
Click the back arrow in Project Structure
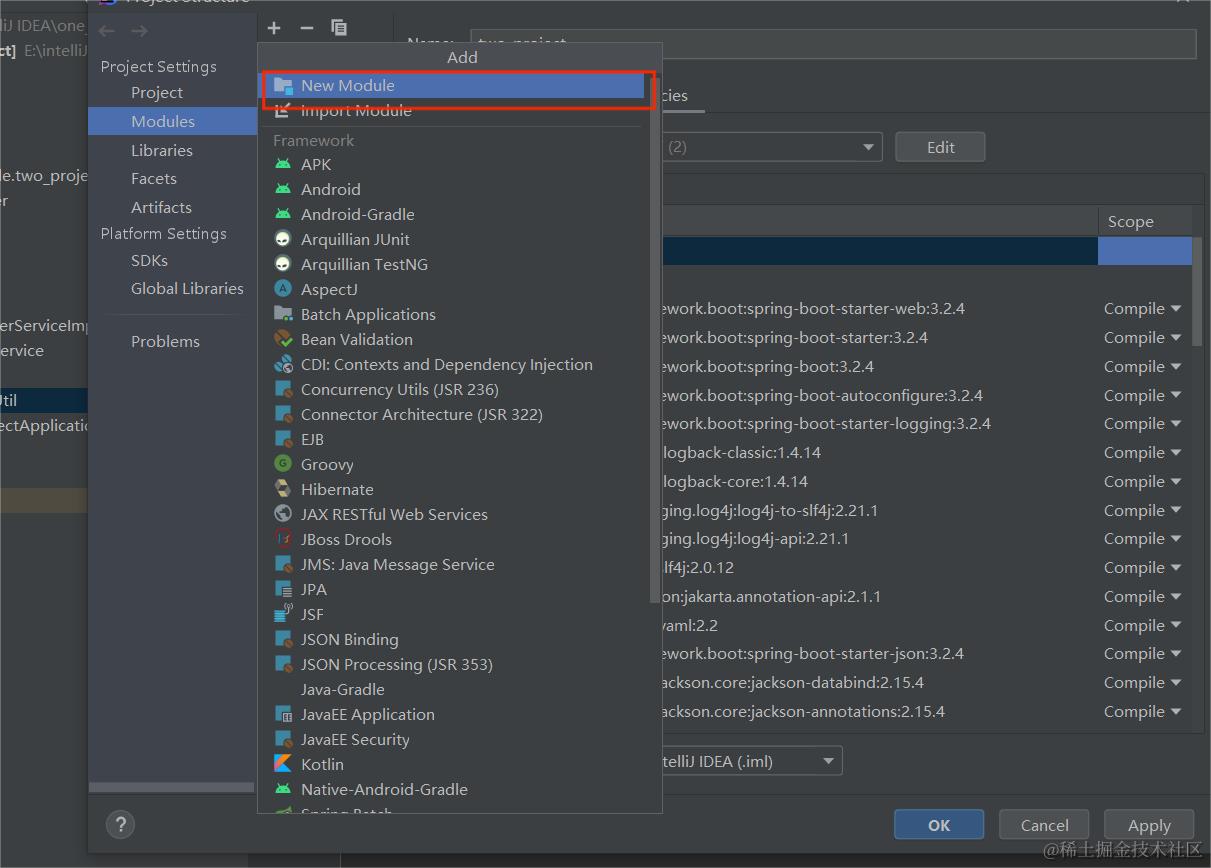(x=107, y=31)
